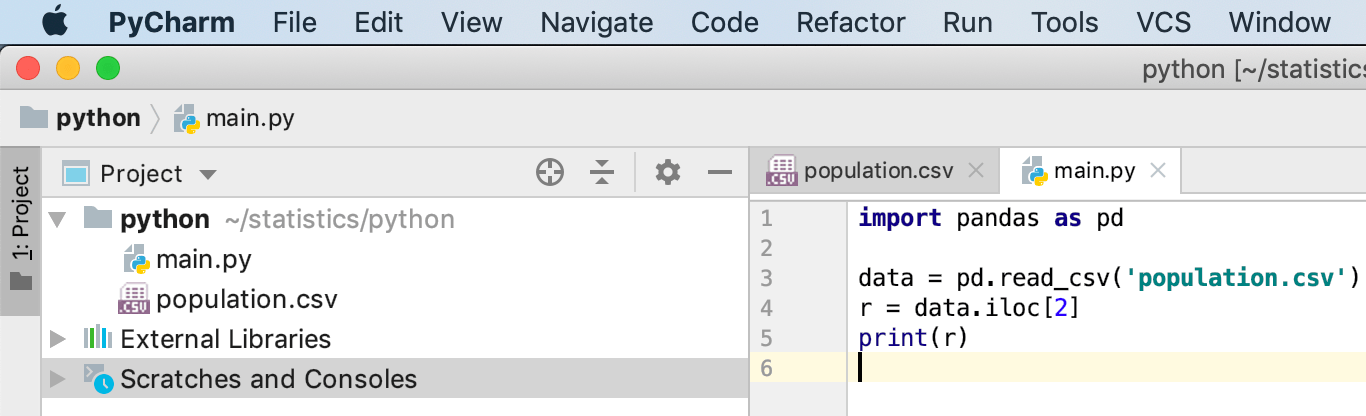Click main.py file icon in breadcrumb
The height and width of the screenshot is (416, 1366).
coord(186,119)
